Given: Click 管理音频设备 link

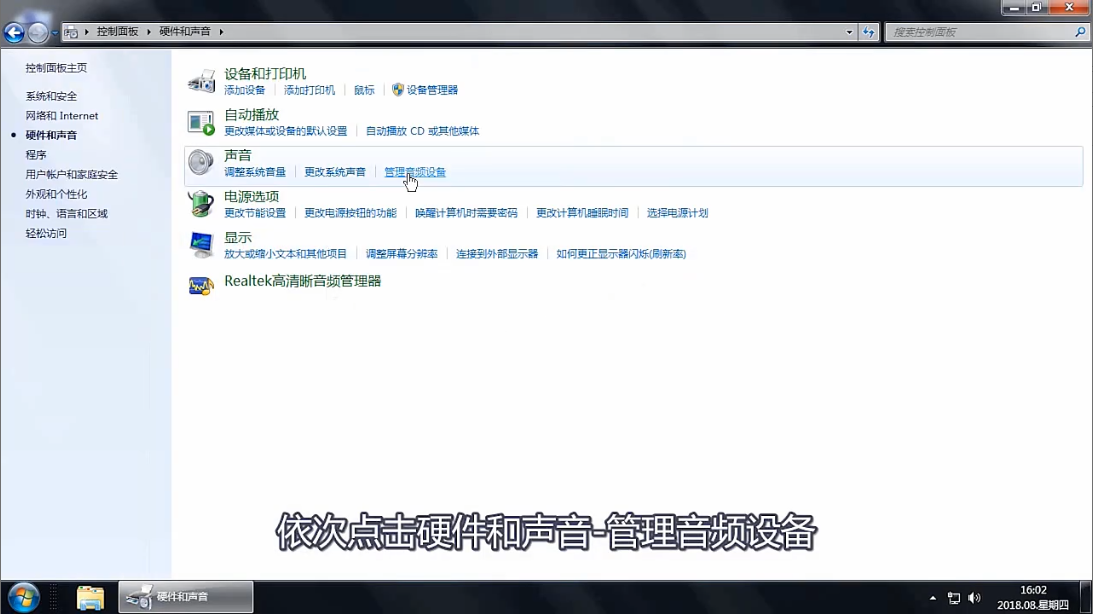Looking at the screenshot, I should (415, 171).
